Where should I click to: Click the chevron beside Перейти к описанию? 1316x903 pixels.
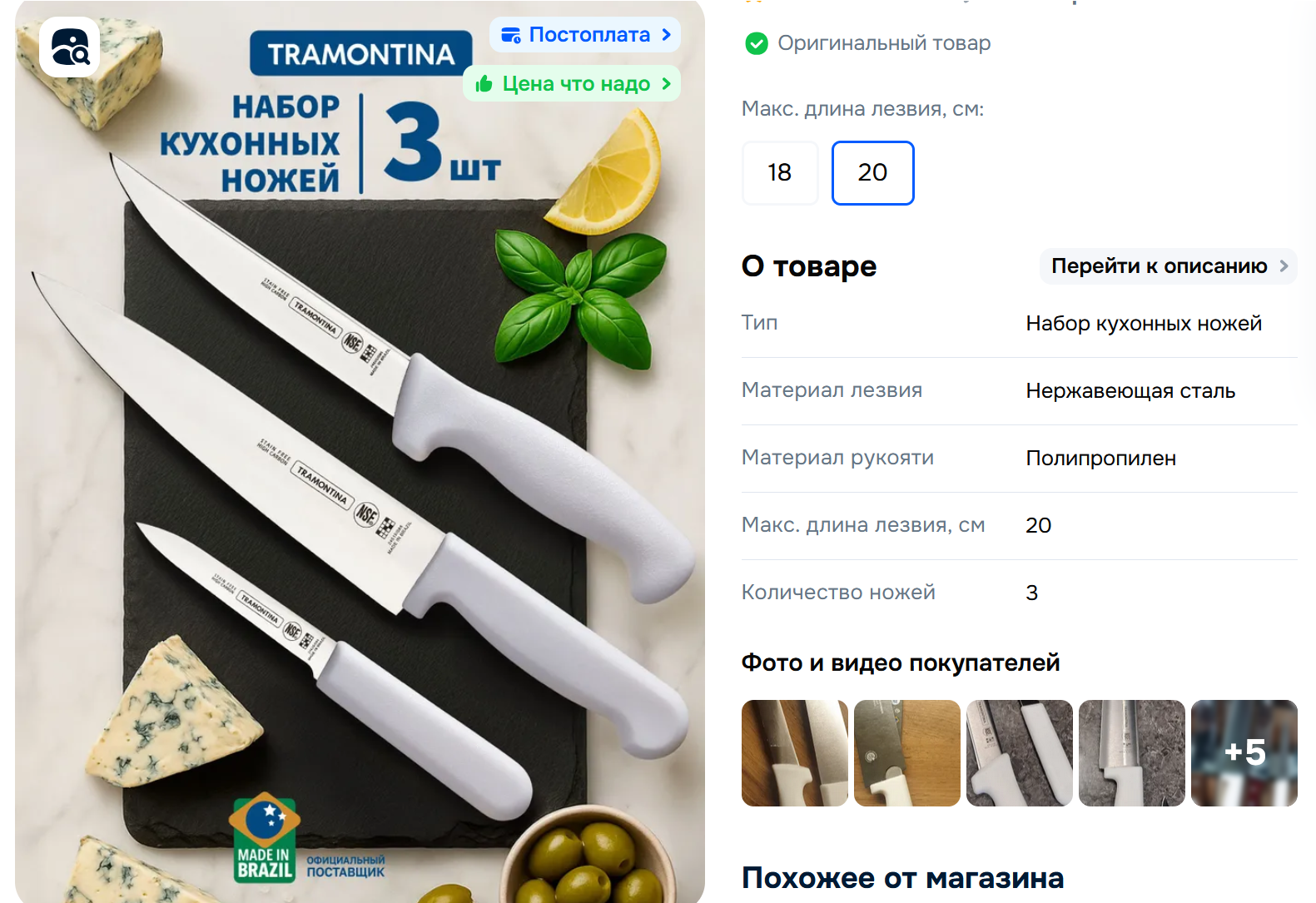point(1284,266)
